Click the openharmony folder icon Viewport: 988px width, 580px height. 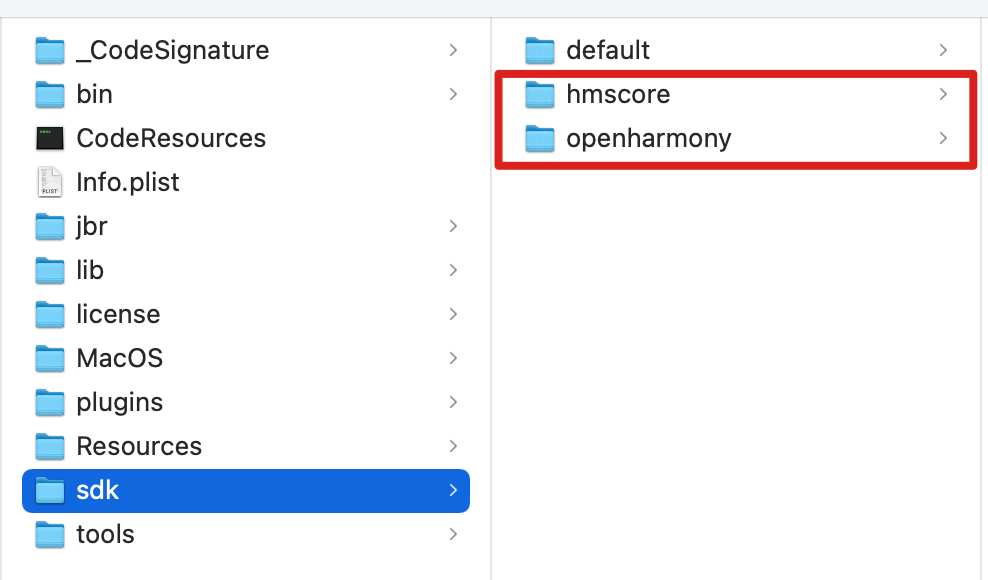point(540,138)
